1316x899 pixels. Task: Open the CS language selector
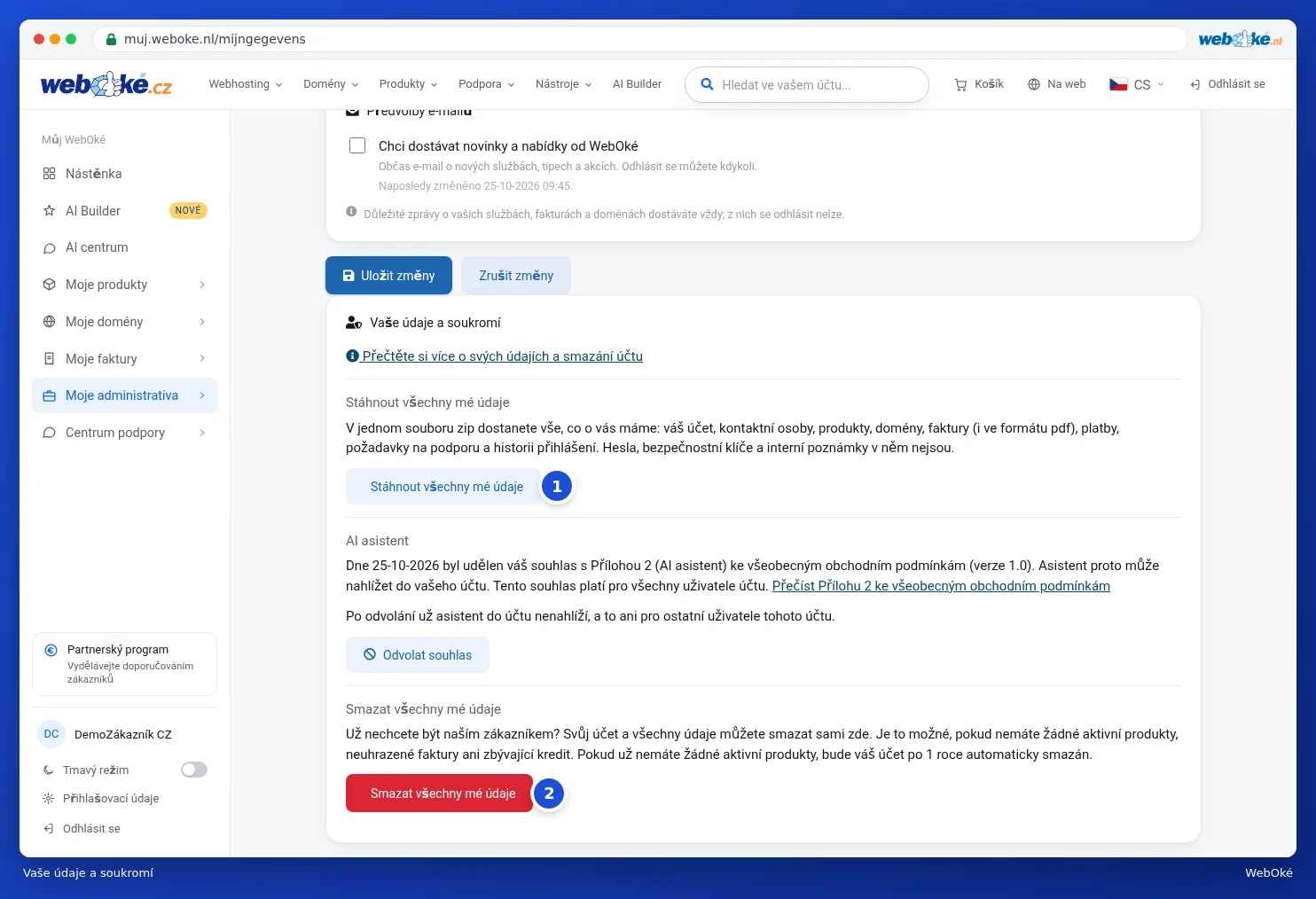1137,84
